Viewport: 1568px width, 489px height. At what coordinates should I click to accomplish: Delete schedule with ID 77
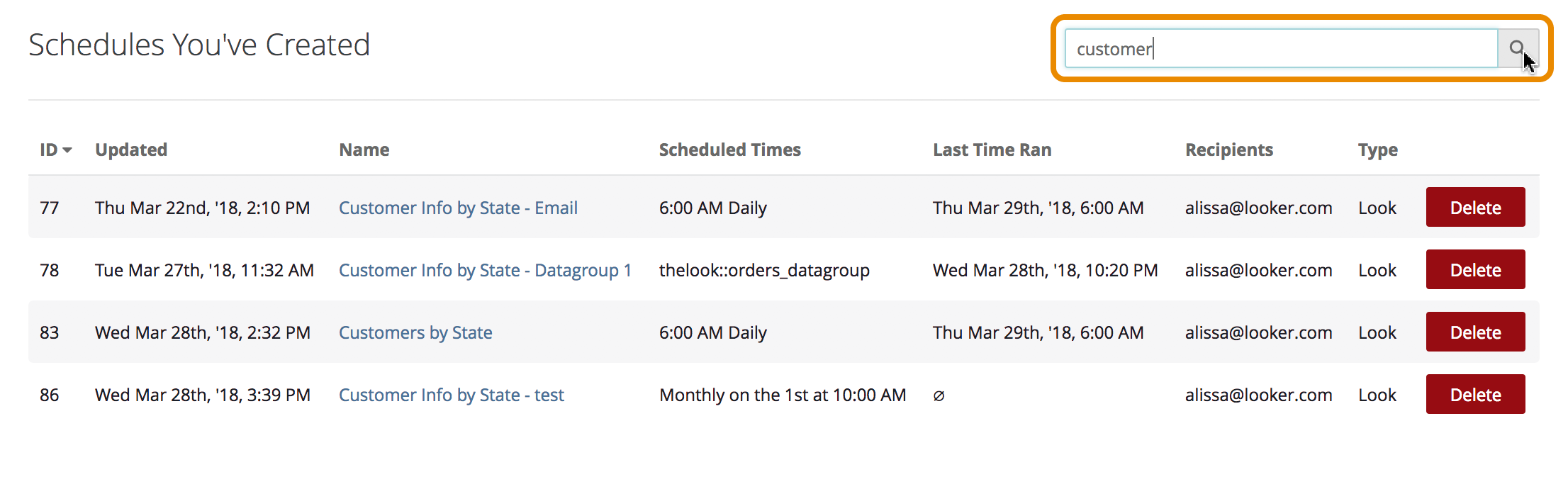[1475, 207]
